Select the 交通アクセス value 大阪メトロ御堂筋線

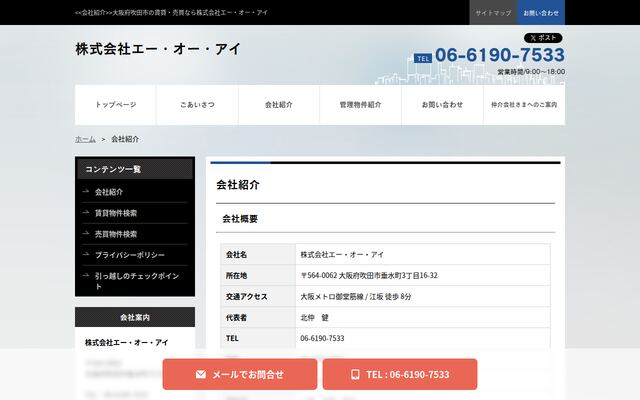point(356,297)
